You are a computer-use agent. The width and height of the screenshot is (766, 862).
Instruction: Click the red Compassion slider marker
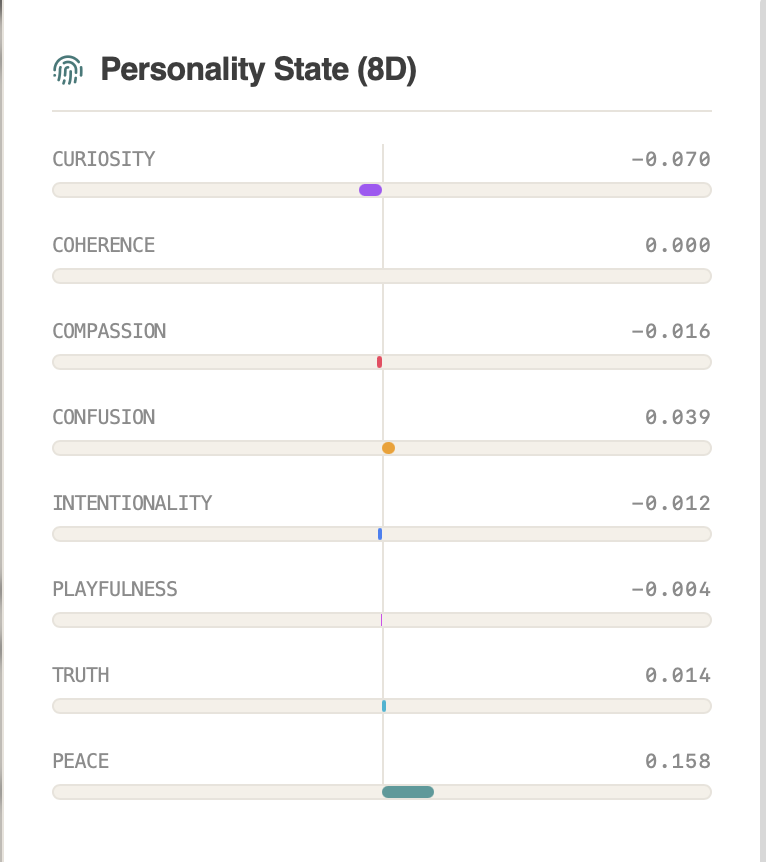pos(379,362)
